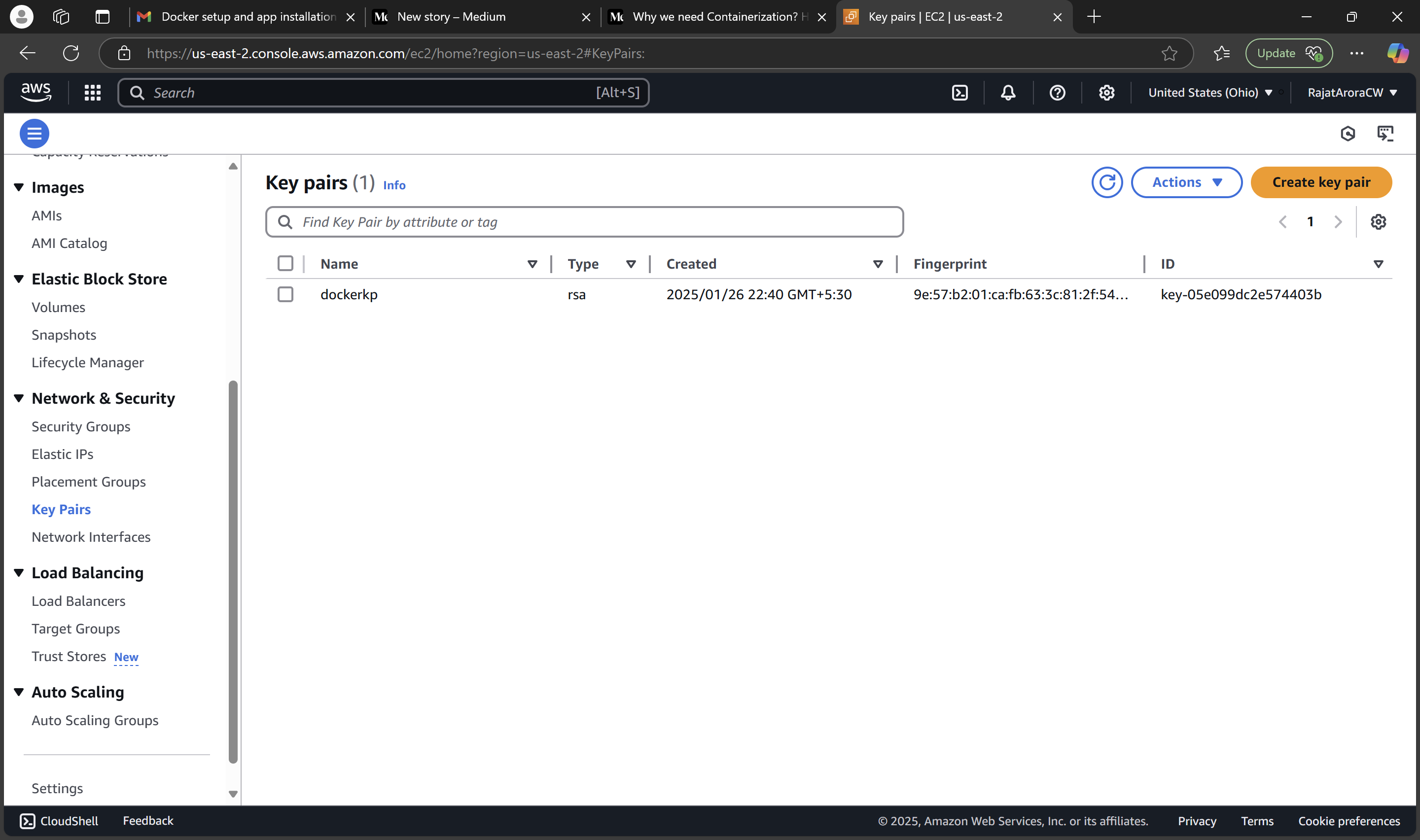Open the notifications bell

(x=1008, y=93)
